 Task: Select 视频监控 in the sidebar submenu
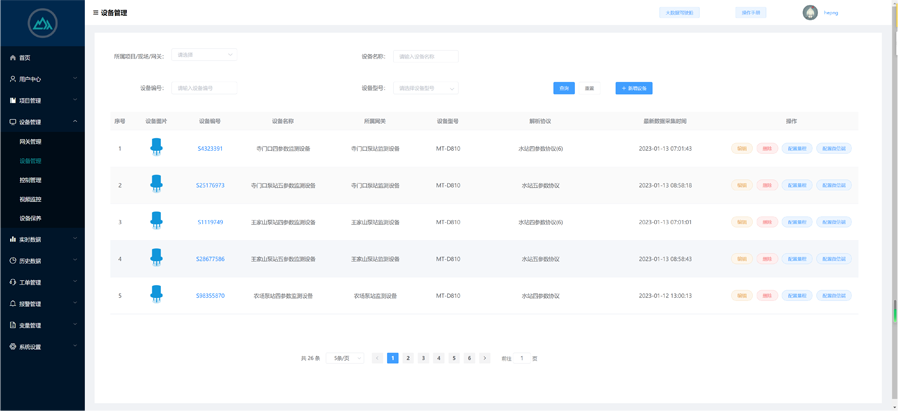point(31,199)
